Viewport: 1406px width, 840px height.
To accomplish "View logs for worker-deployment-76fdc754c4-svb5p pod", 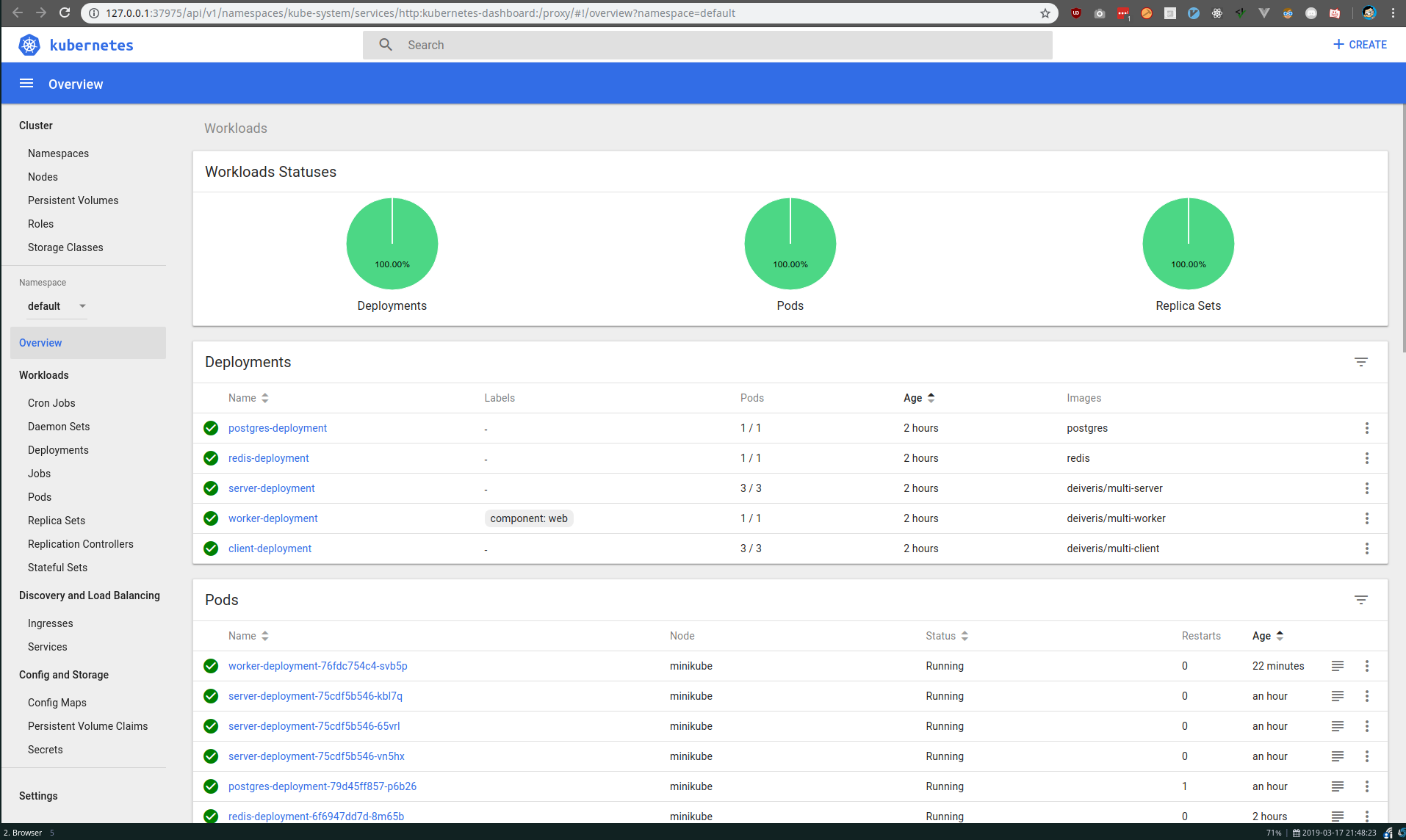I will 1338,666.
